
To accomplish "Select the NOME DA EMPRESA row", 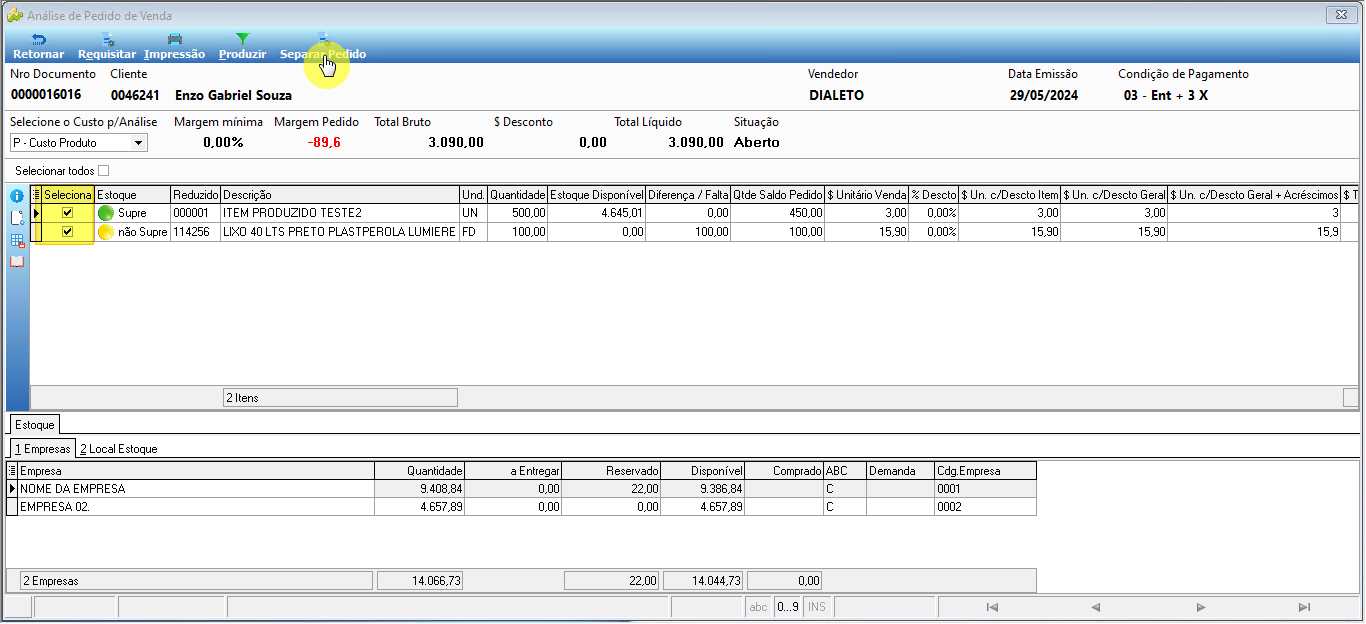I will point(522,489).
